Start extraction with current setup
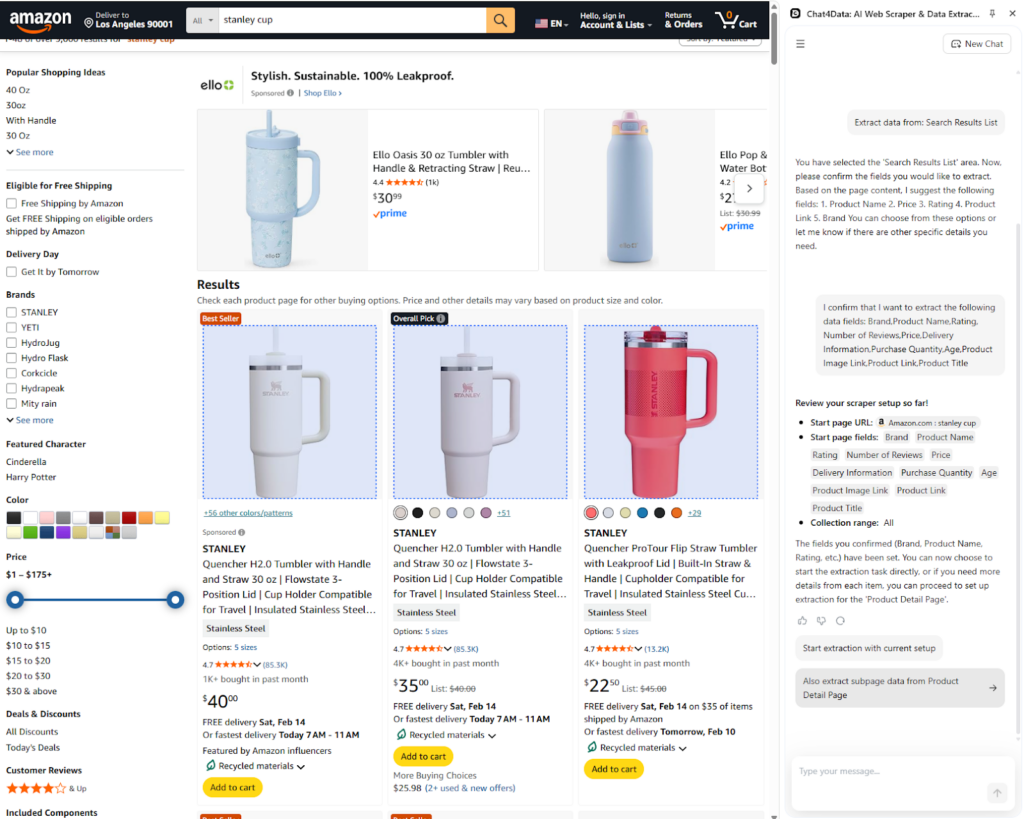1024x819 pixels. (x=868, y=648)
